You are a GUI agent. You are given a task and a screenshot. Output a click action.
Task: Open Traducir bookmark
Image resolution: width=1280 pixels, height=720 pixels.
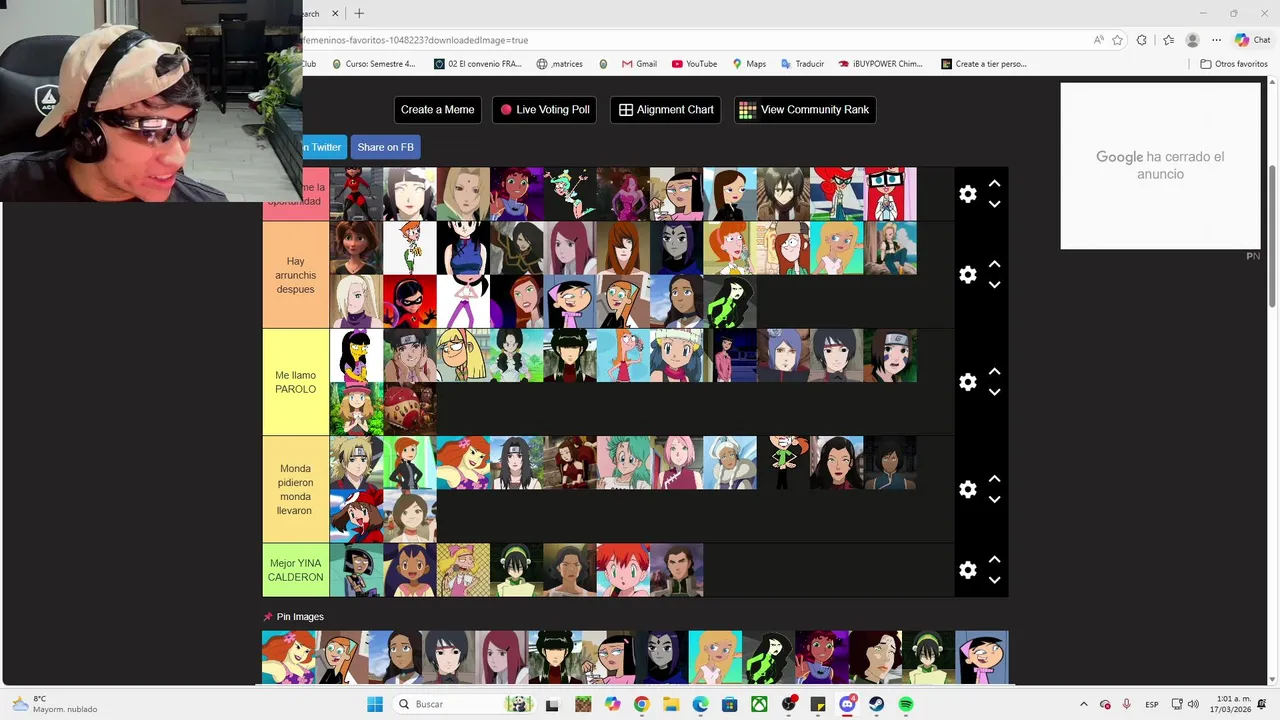[802, 64]
